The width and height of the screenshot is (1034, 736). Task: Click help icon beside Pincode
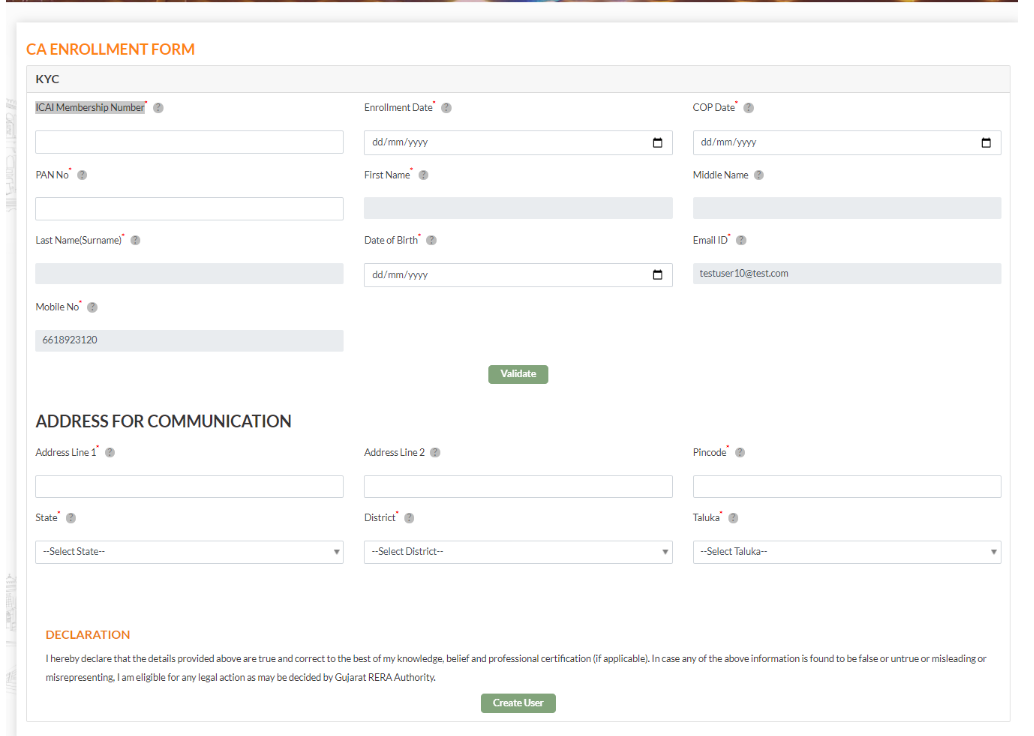click(740, 452)
